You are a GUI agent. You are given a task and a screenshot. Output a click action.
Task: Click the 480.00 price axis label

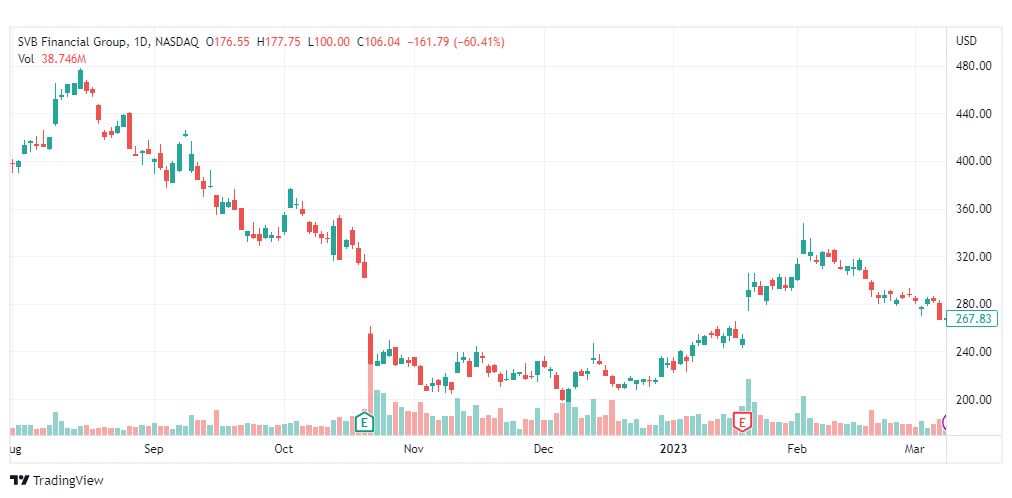point(974,66)
